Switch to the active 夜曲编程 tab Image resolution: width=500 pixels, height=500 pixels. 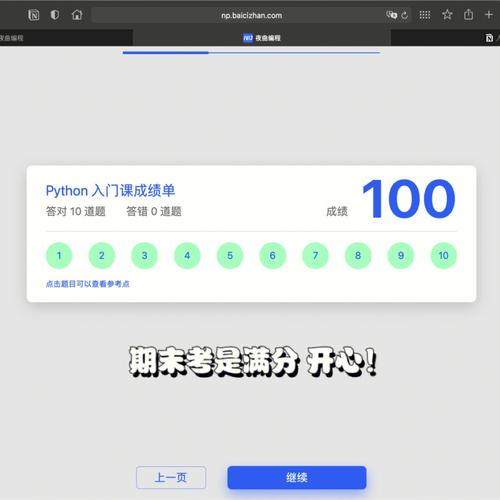262,38
